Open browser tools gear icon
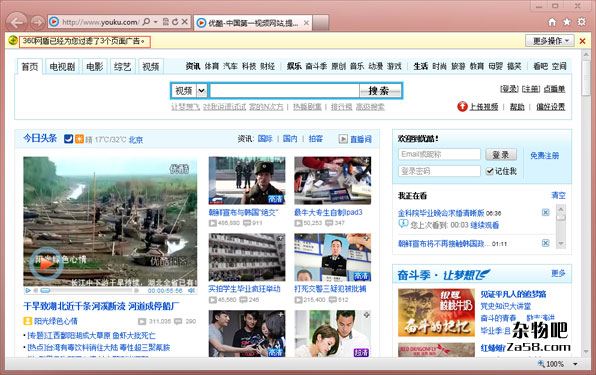 (581, 22)
